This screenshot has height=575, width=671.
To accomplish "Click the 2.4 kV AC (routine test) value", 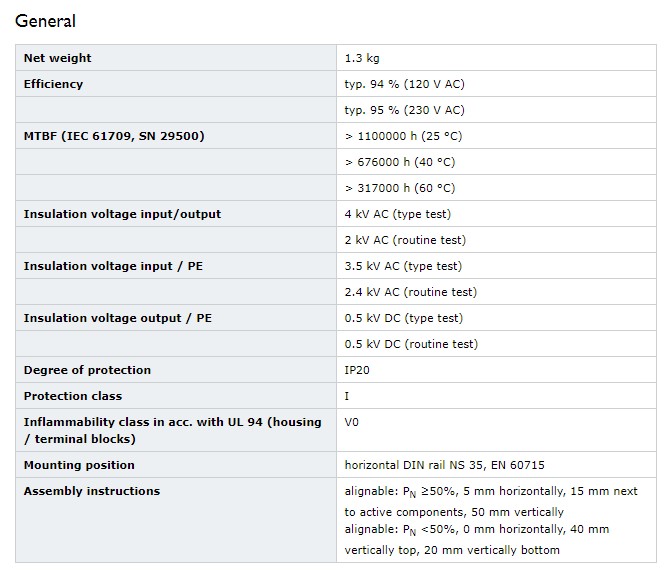I will click(x=410, y=292).
